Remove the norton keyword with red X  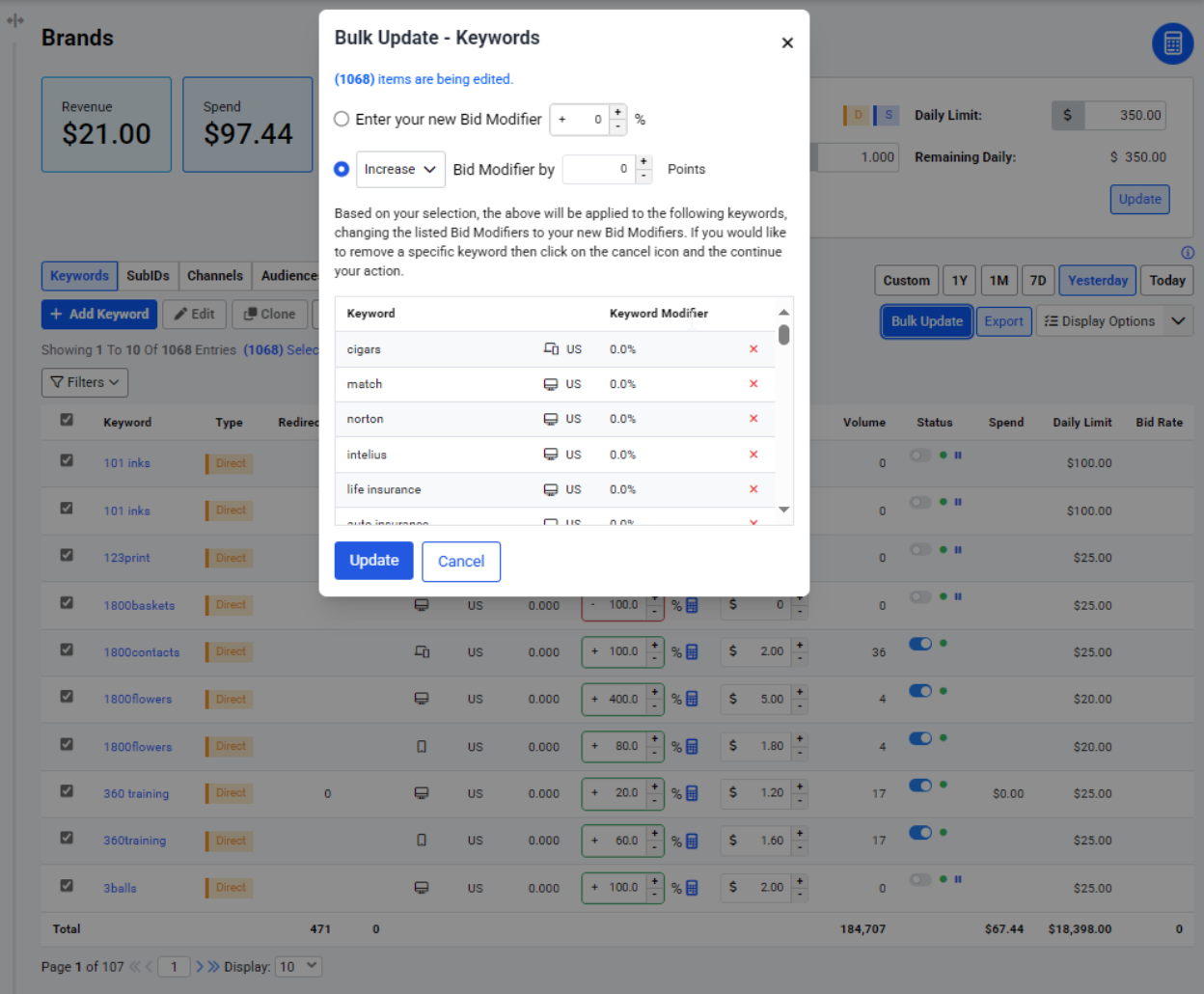pos(753,419)
